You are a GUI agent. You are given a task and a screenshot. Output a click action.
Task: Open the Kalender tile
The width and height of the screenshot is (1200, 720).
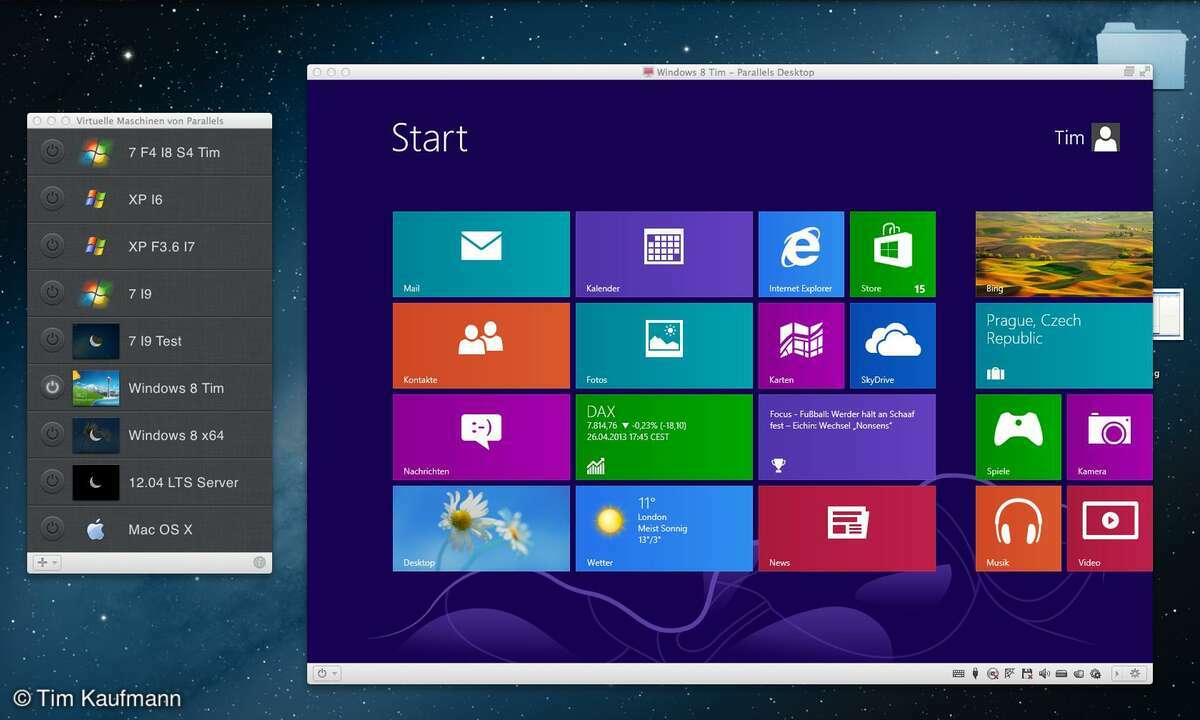[664, 254]
